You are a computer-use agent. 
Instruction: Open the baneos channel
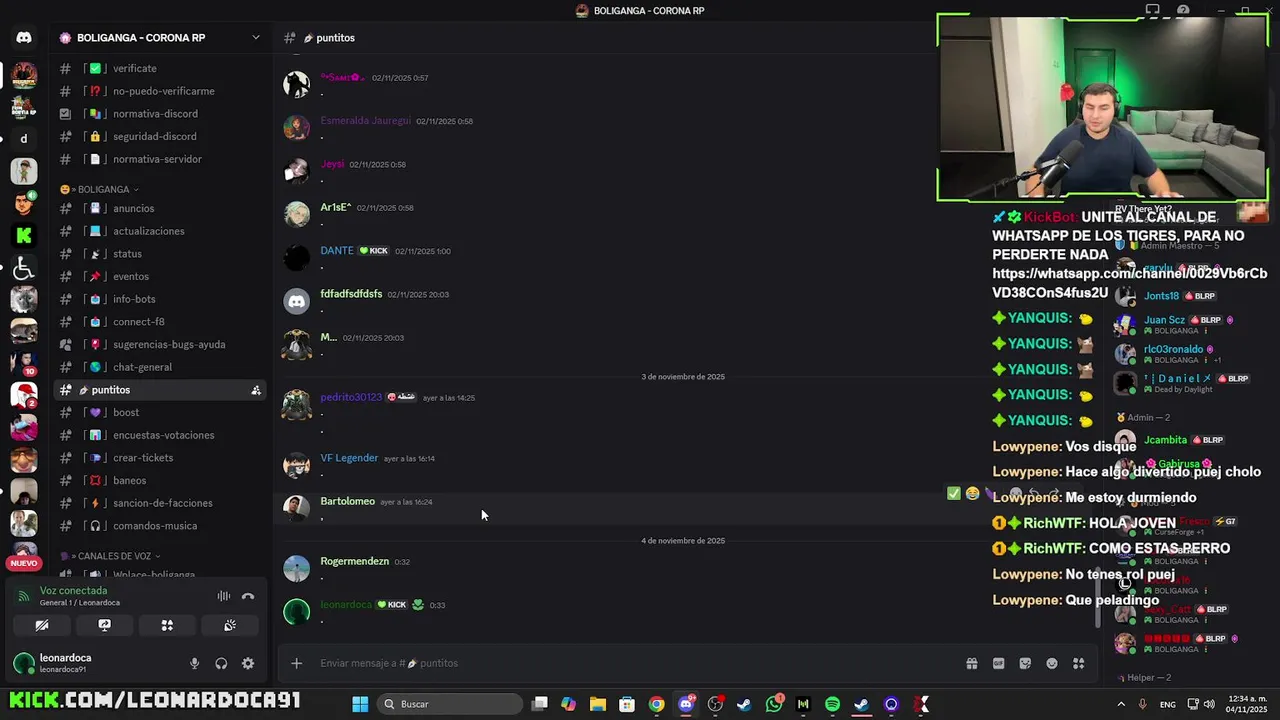coord(160,481)
